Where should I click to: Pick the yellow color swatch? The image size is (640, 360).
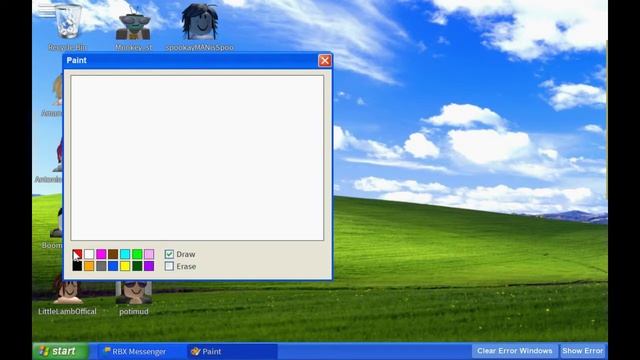click(x=125, y=266)
